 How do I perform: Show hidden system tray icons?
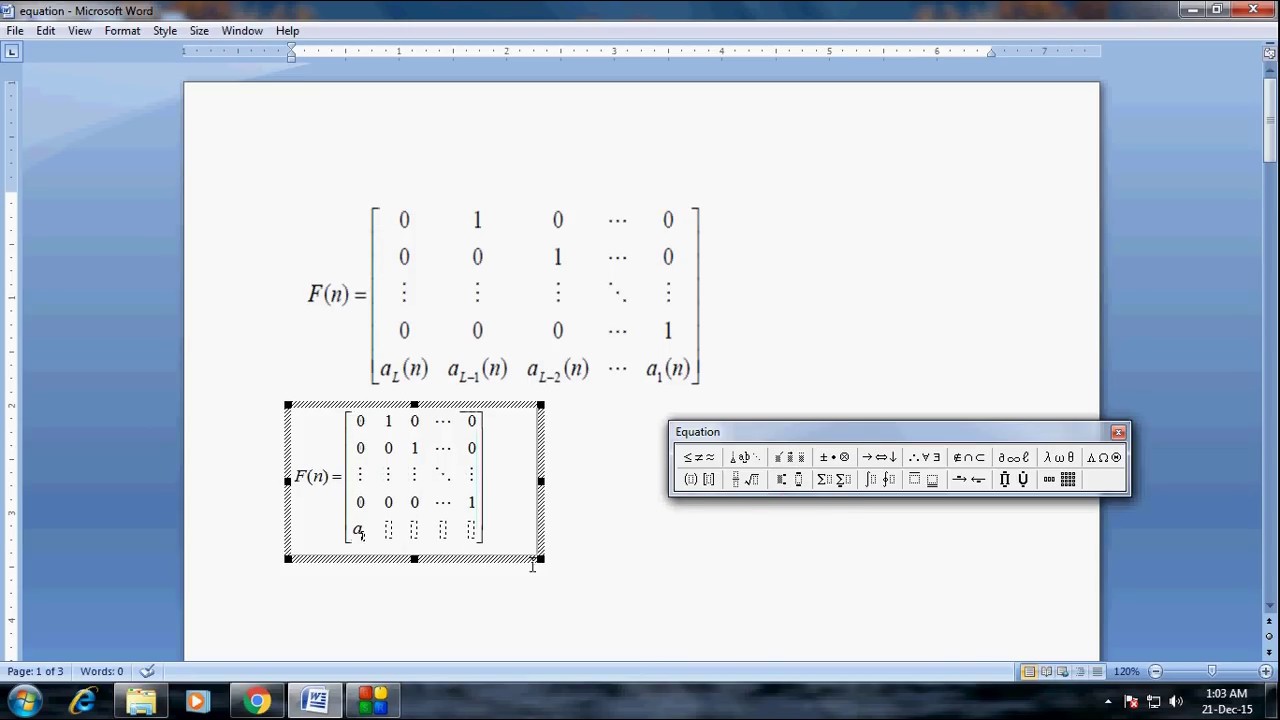pos(1108,702)
